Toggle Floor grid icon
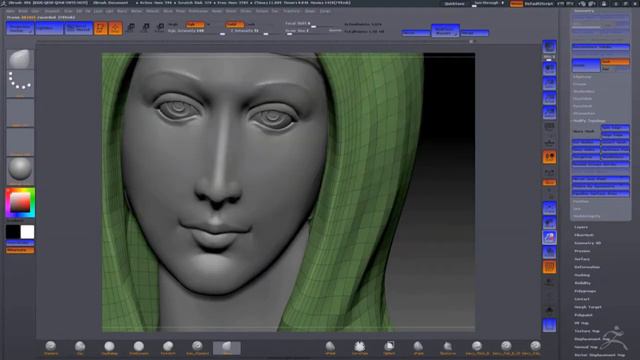 [549, 142]
